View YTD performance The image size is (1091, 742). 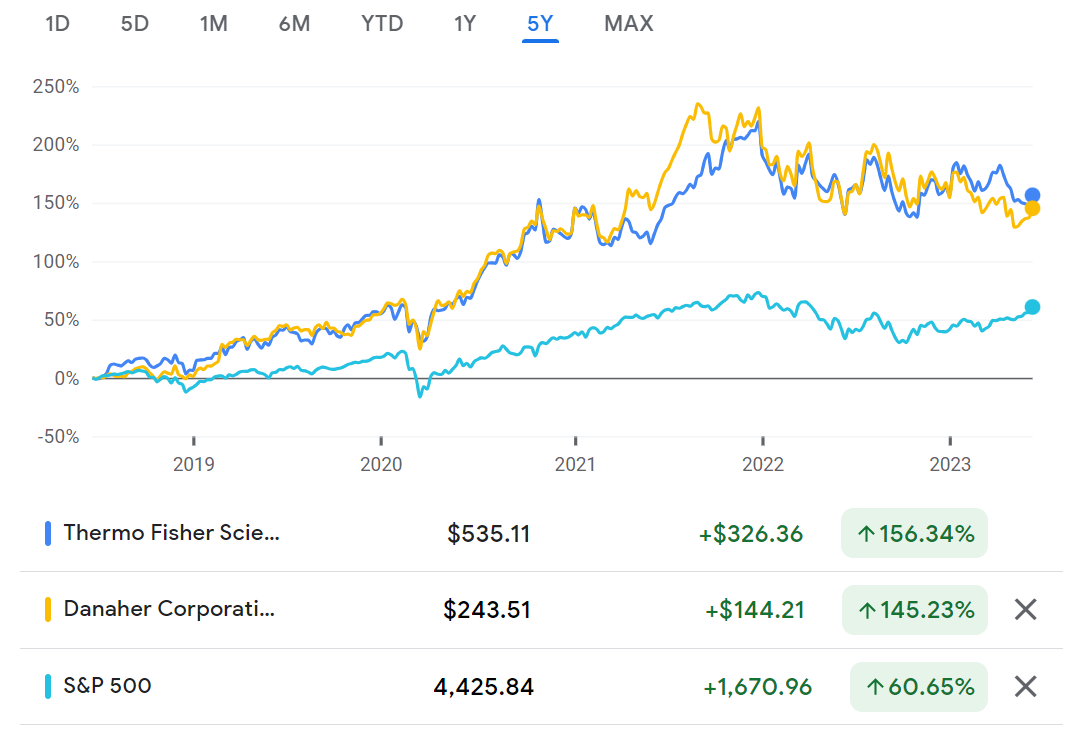pyautogui.click(x=381, y=24)
